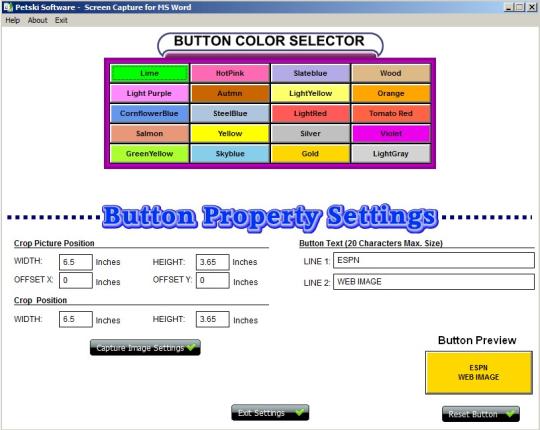
Task: Click the OFFSET X input field
Action: (76, 280)
